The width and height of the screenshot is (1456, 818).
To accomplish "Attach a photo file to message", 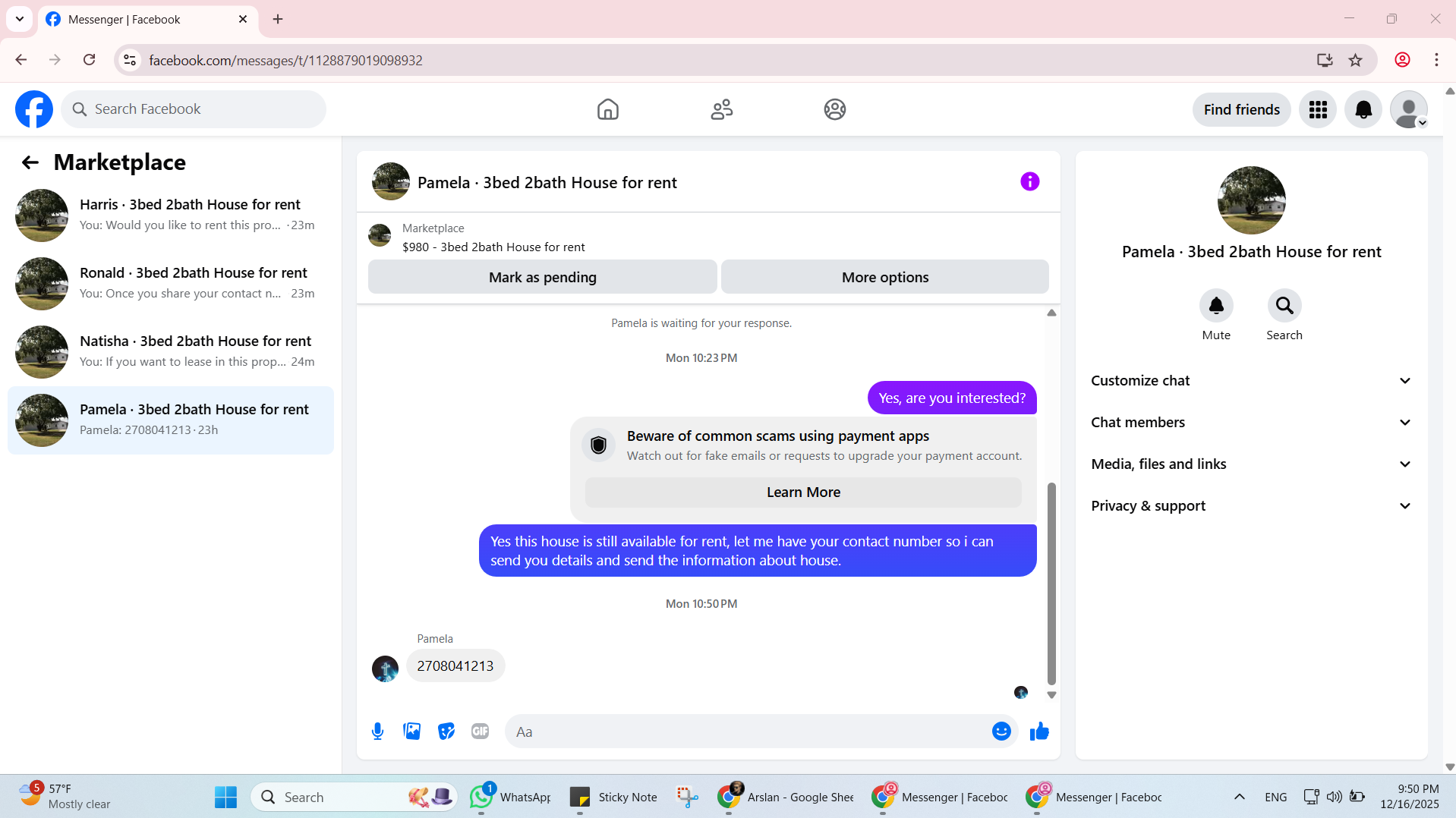I will pos(412,731).
